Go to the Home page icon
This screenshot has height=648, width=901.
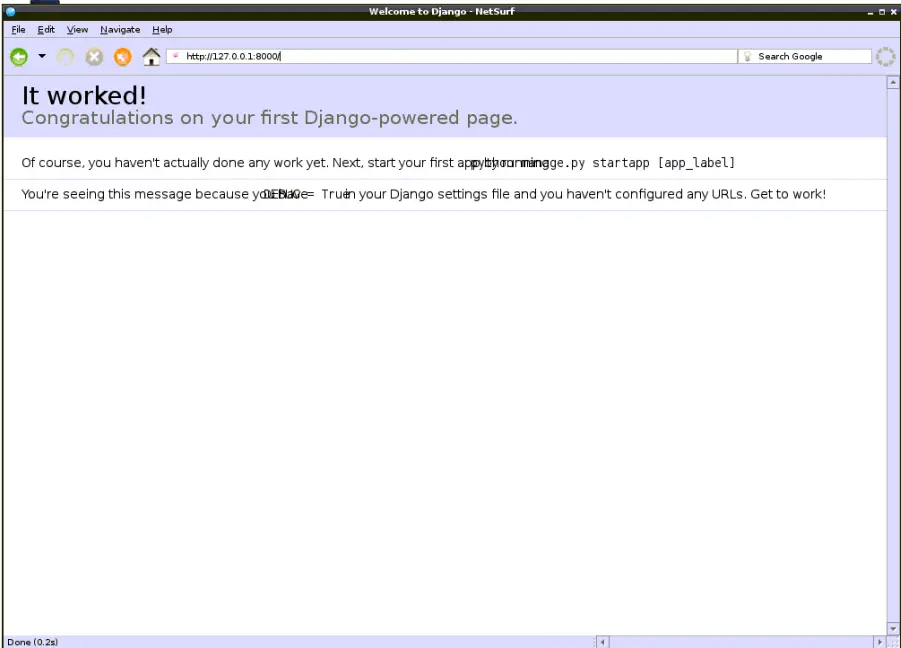pos(151,56)
